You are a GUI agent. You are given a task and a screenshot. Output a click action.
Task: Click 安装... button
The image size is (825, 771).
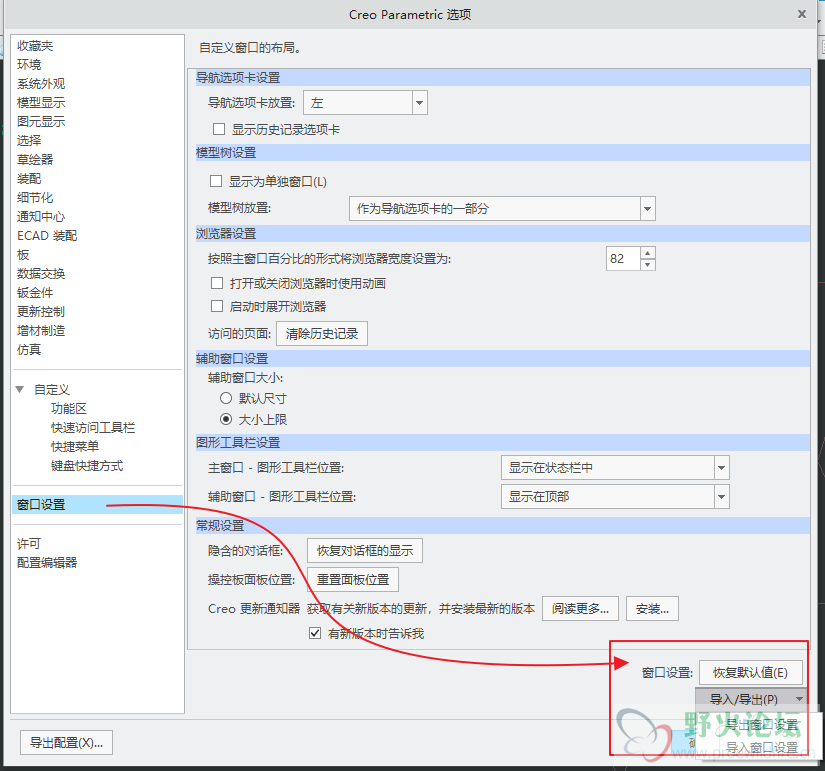(x=652, y=609)
